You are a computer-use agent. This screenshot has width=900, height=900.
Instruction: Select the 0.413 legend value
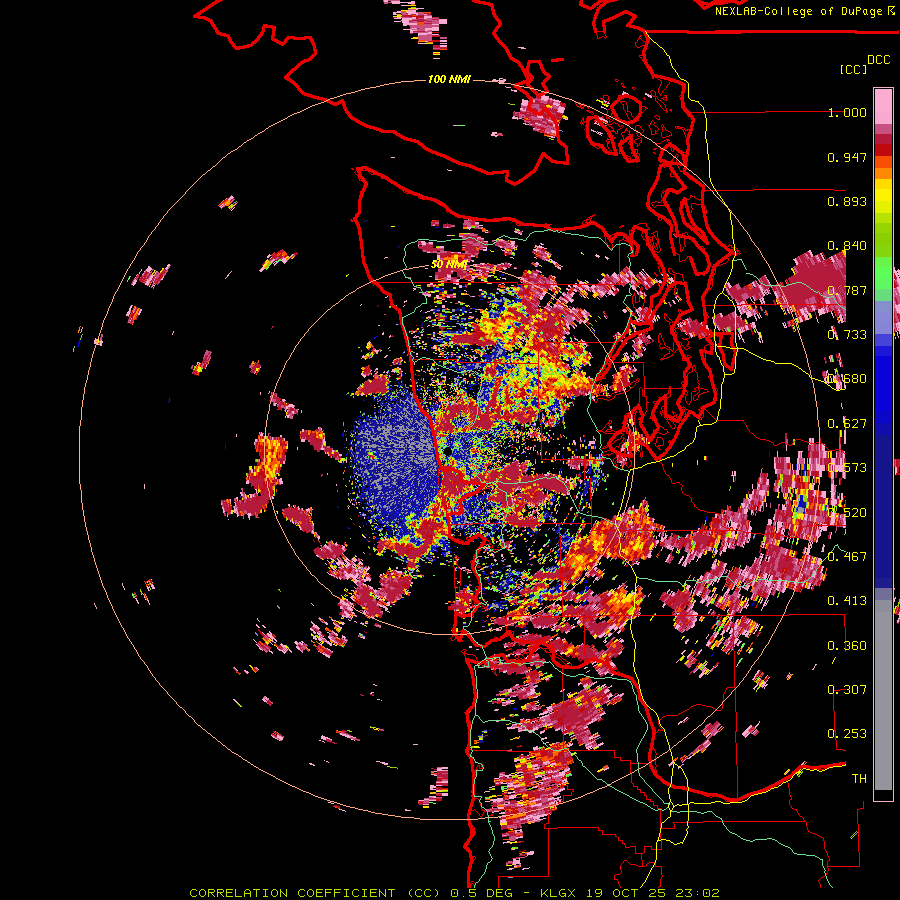[x=847, y=601]
